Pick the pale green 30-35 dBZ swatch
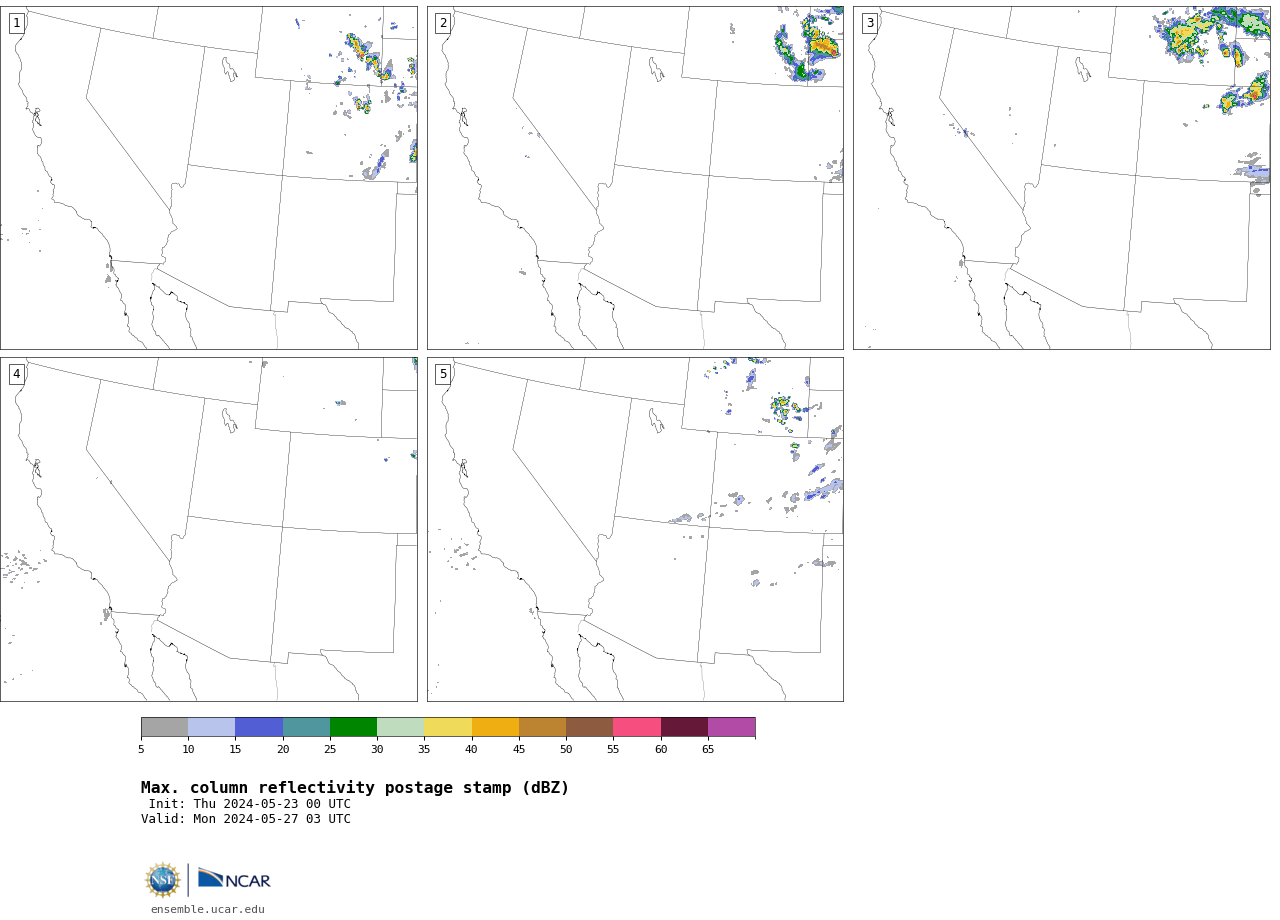This screenshot has height=920, width=1280. point(401,727)
